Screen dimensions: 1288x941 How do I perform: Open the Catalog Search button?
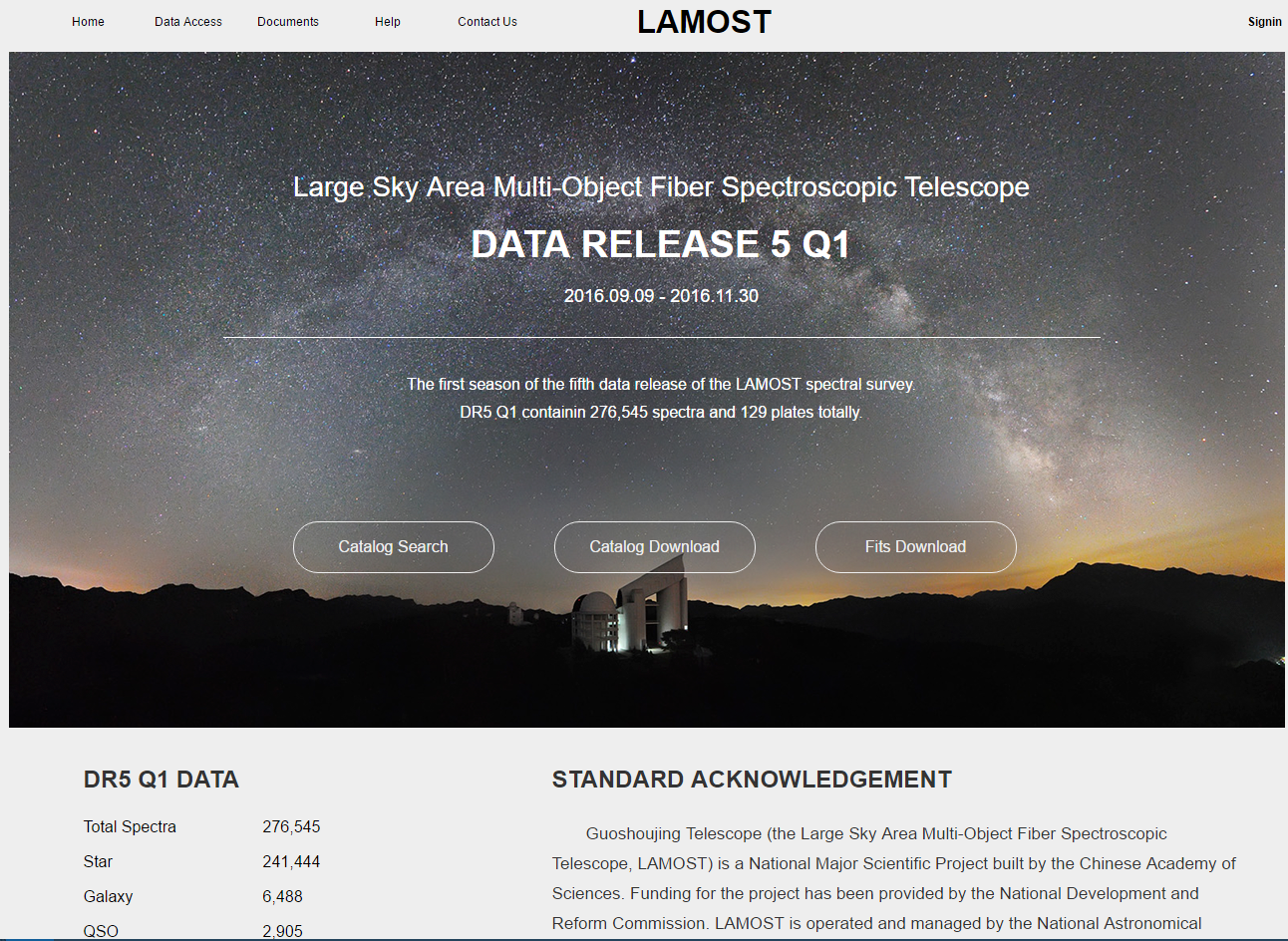click(394, 547)
